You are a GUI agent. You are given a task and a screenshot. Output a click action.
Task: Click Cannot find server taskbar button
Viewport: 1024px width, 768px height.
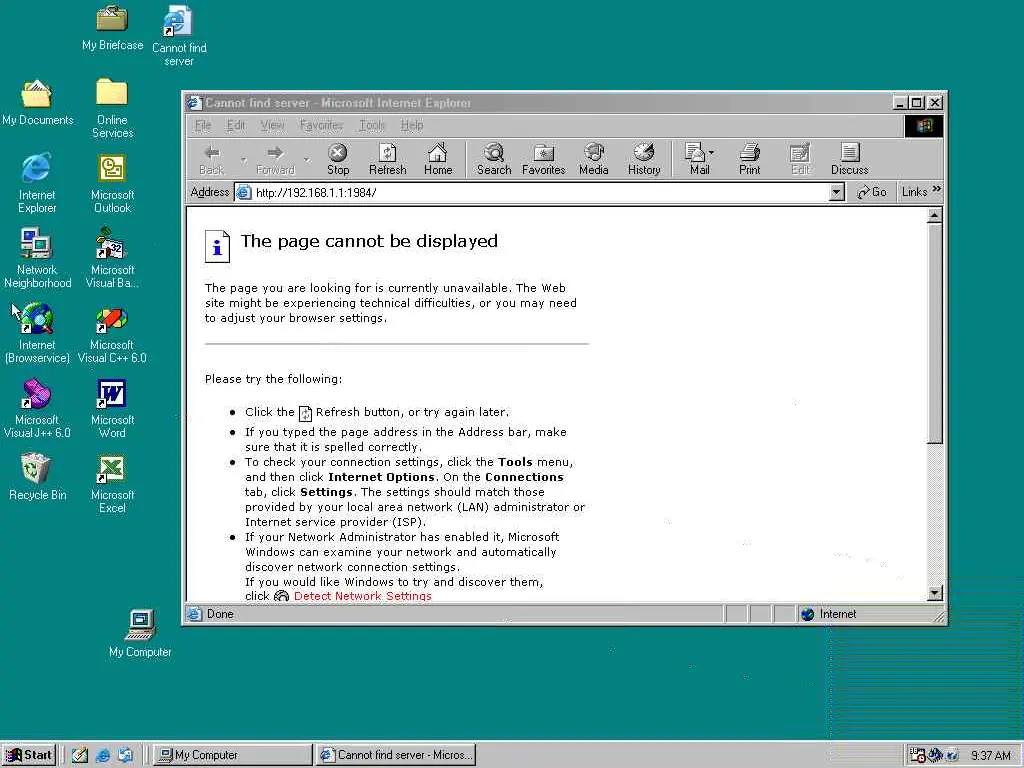(x=396, y=755)
